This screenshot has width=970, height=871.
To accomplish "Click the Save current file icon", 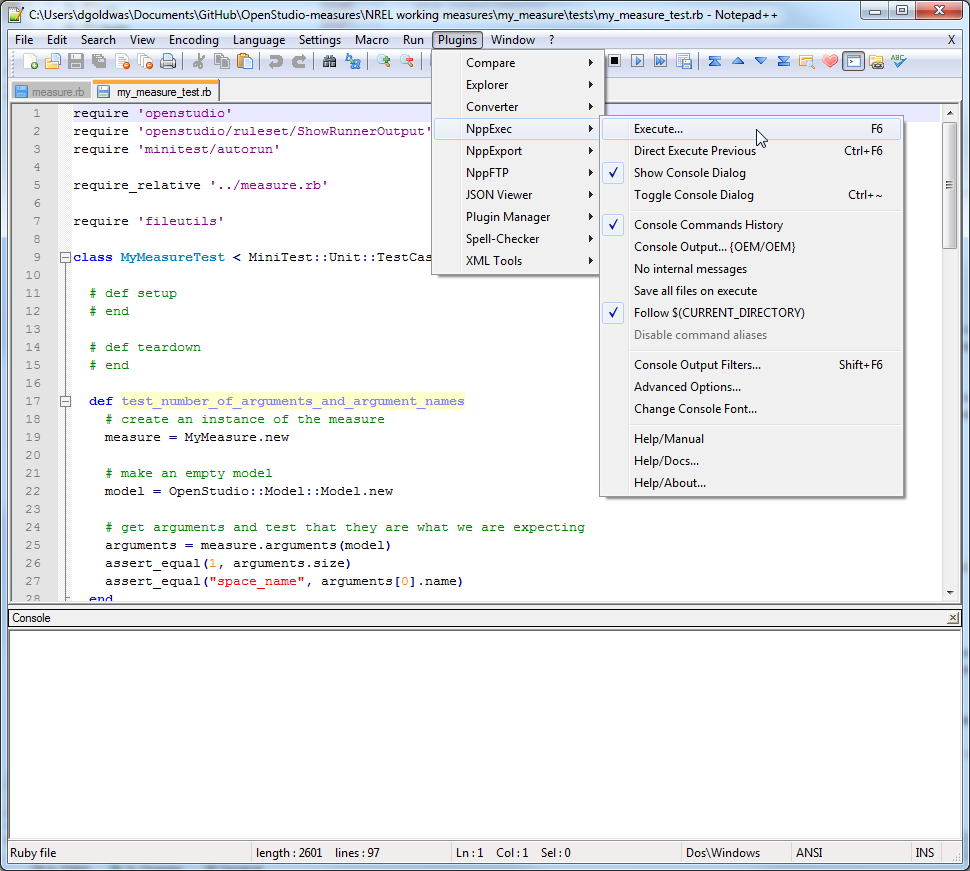I will coord(75,61).
